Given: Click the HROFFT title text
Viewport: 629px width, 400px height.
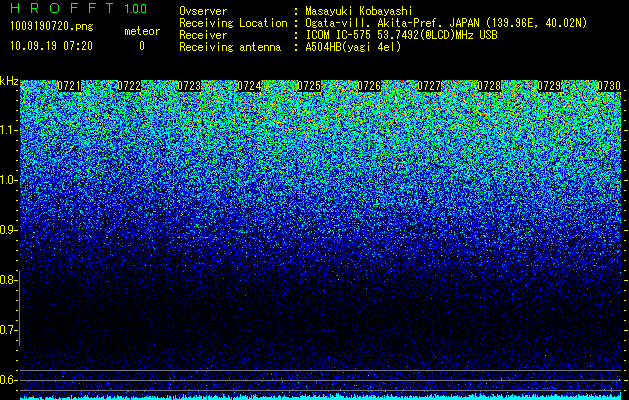Looking at the screenshot, I should (62, 8).
